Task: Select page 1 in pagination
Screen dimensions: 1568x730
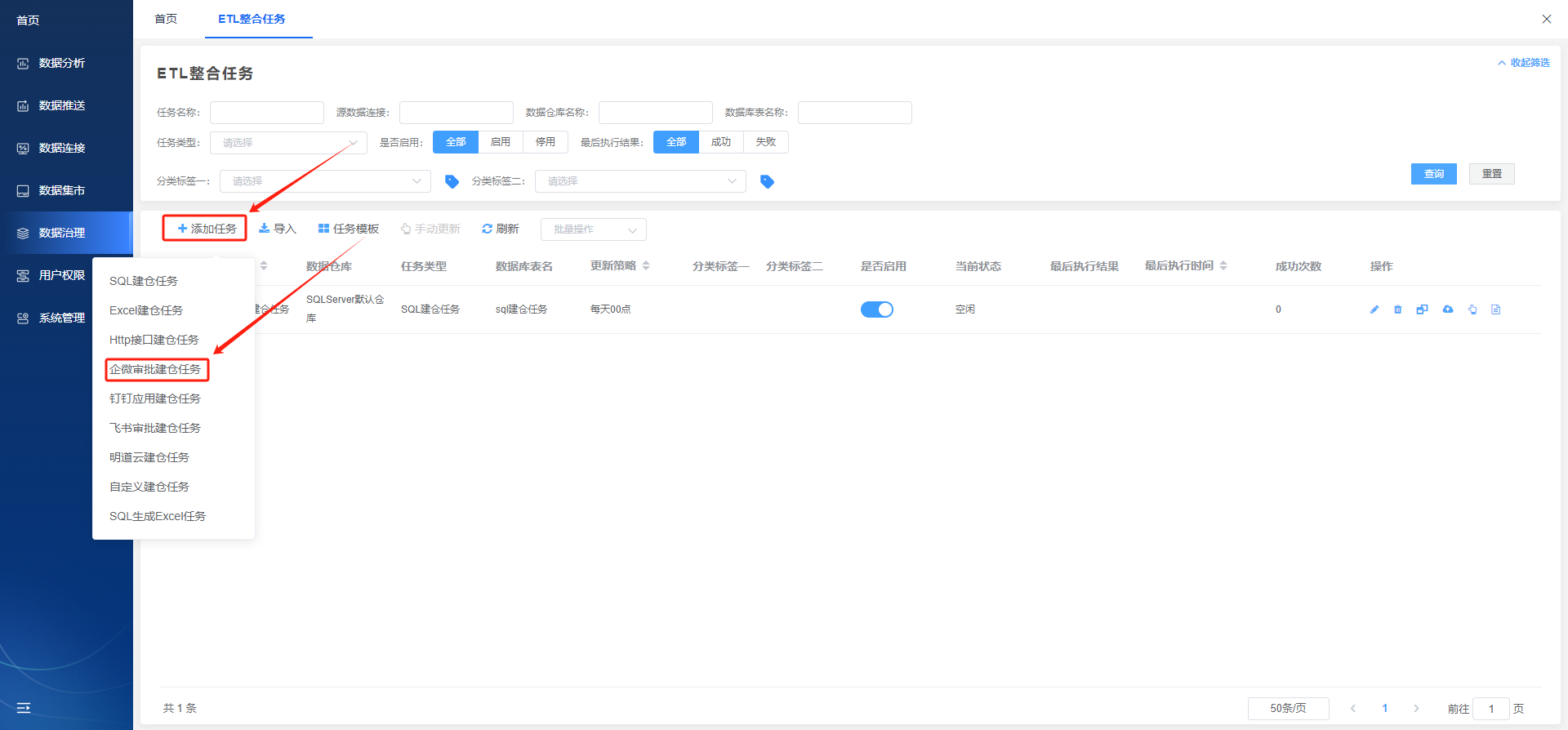Action: point(1385,709)
